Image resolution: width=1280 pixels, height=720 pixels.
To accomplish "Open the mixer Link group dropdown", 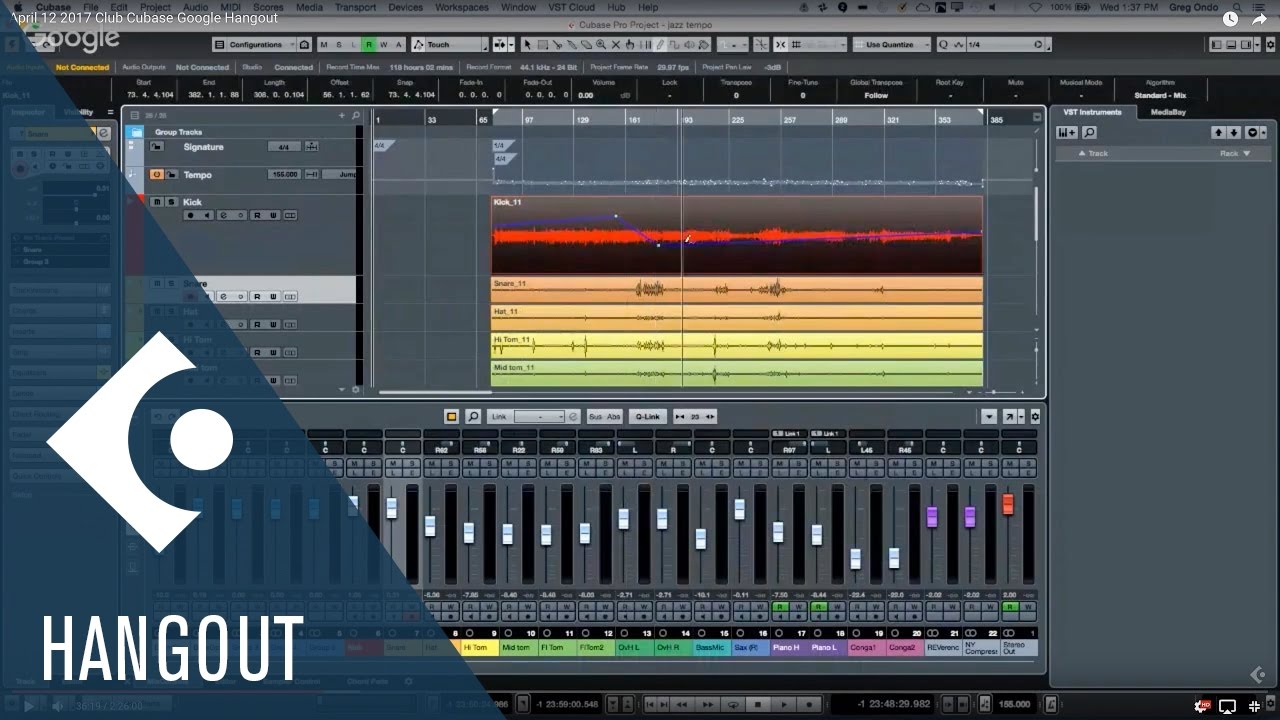I will [x=539, y=417].
